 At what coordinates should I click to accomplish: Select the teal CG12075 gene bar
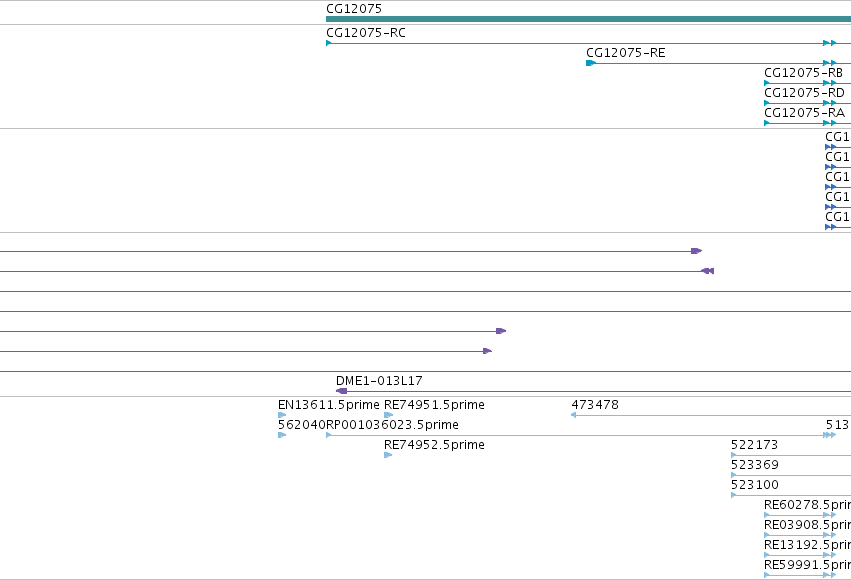click(588, 19)
